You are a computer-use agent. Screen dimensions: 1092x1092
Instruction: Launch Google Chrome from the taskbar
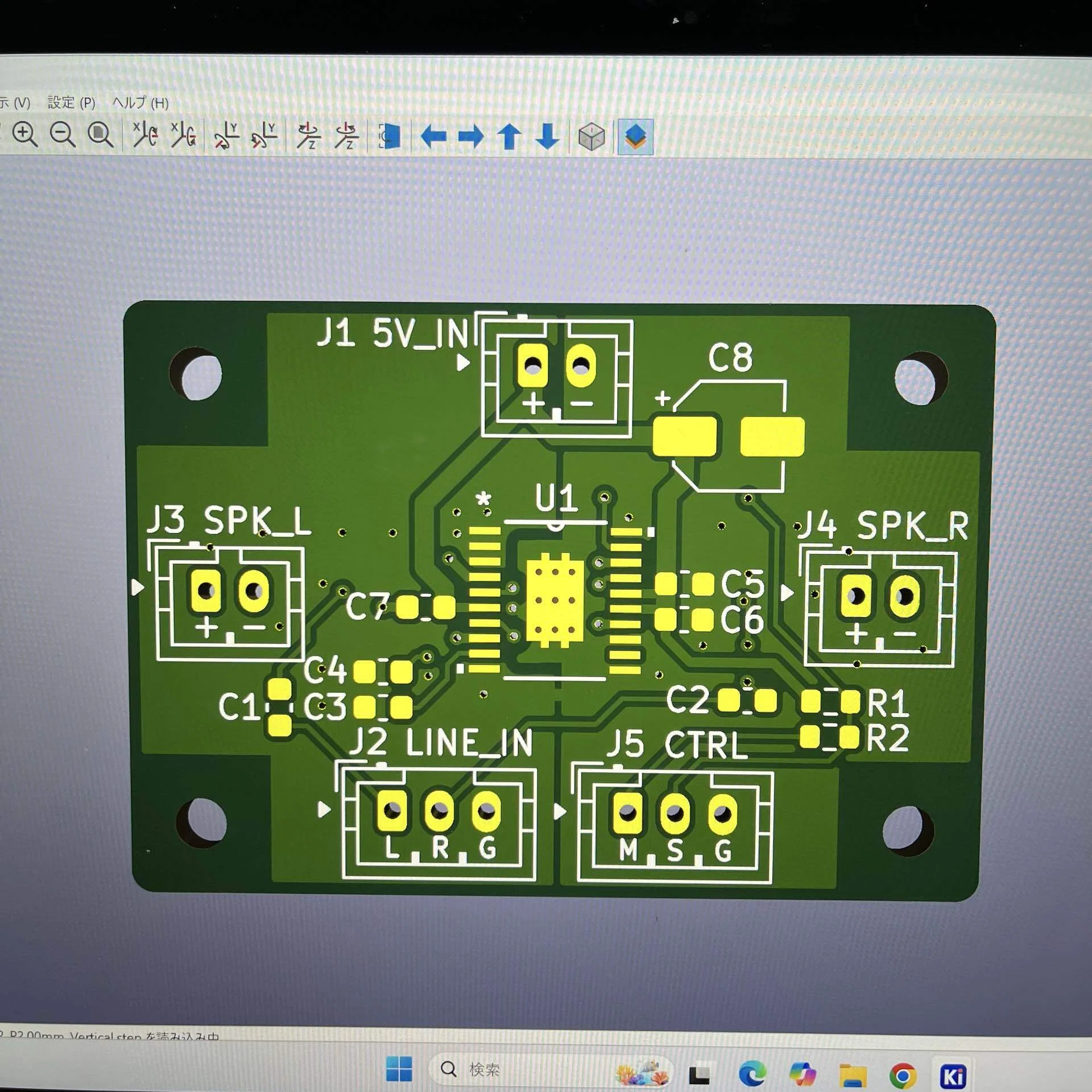pos(903,1076)
